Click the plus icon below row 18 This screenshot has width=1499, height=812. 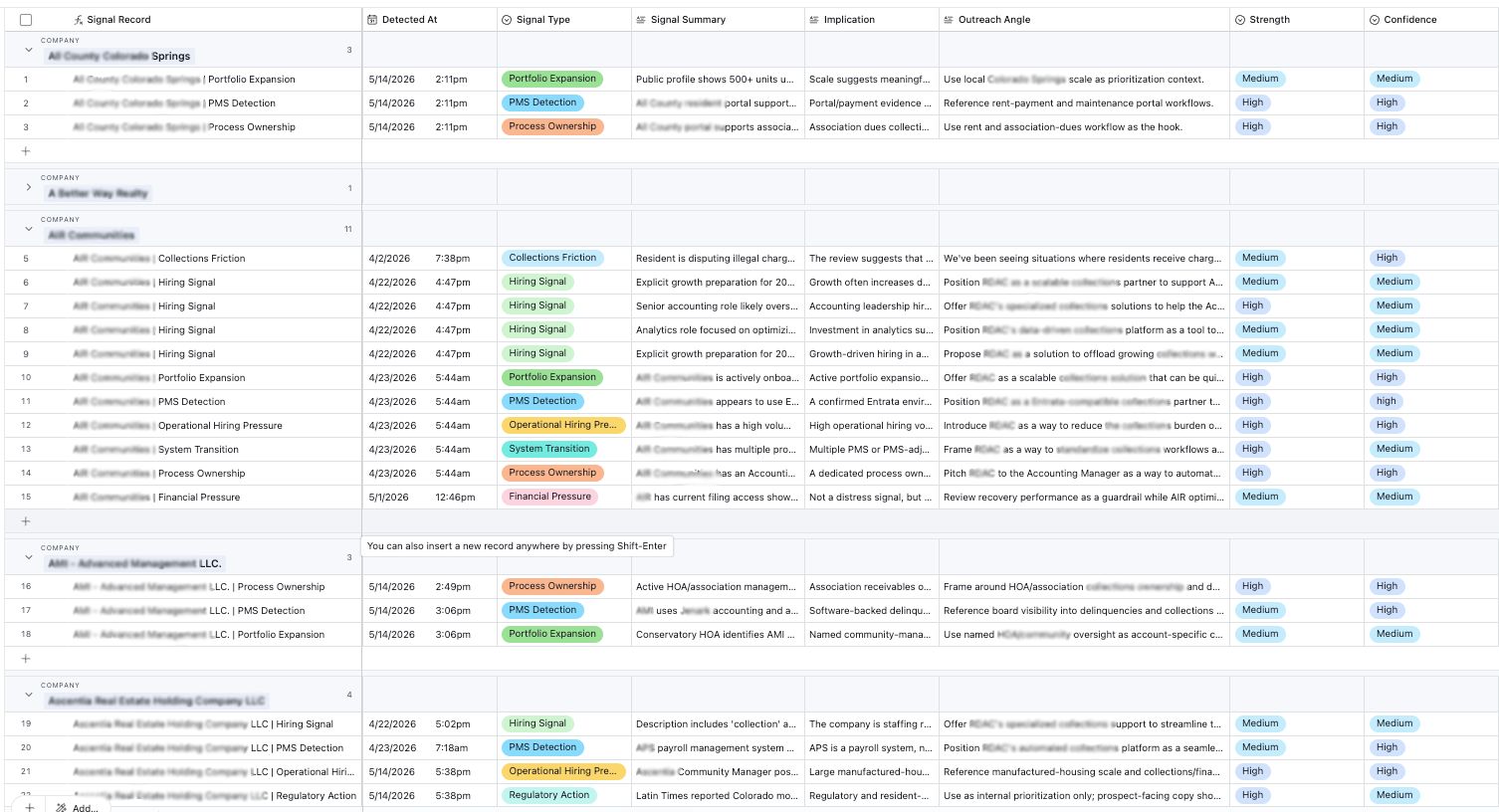(26, 659)
